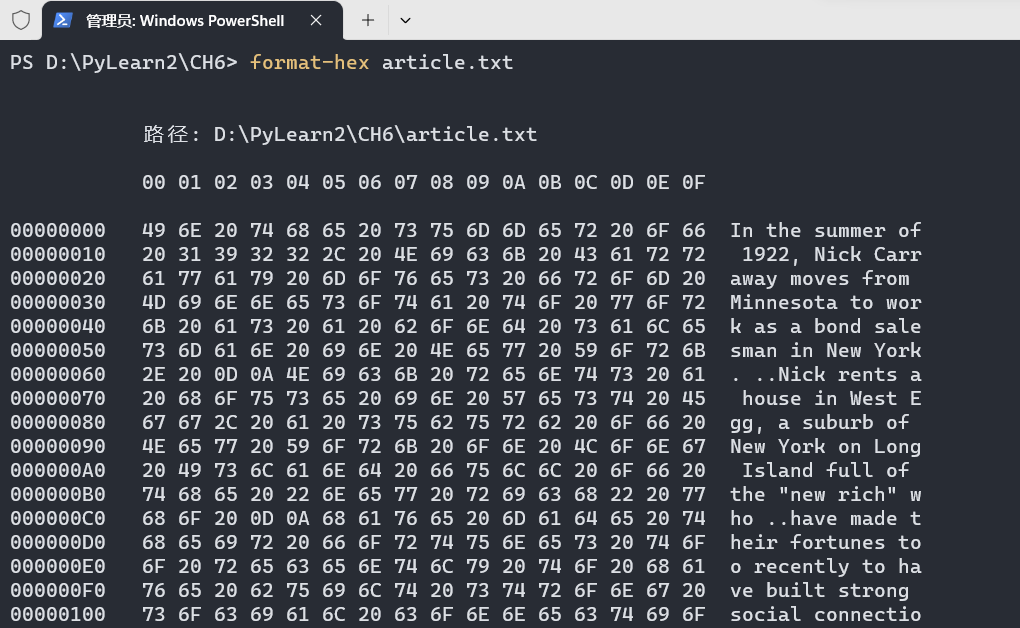This screenshot has height=628, width=1020.
Task: Click the PS D:\PyLearn2\CH6> prompt
Action: [124, 62]
